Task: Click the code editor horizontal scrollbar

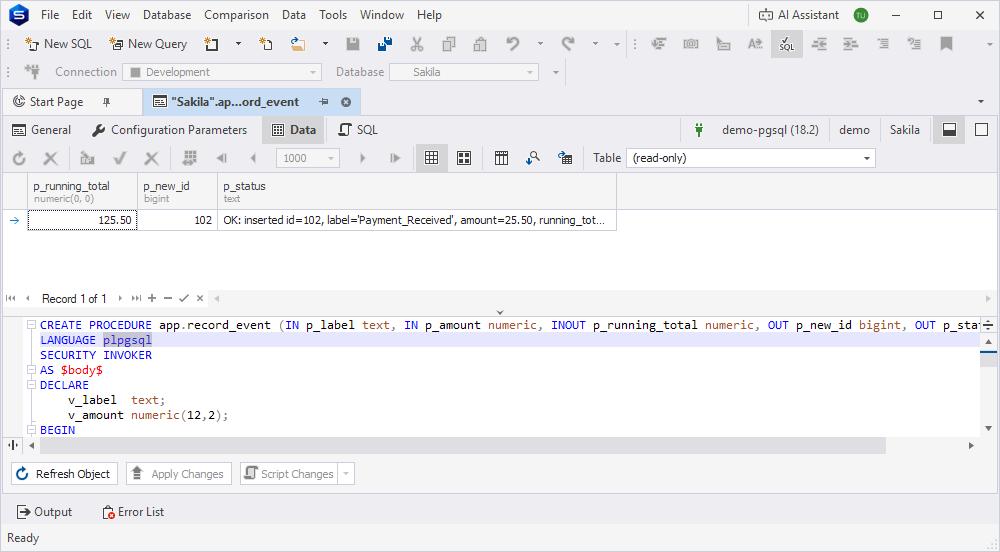Action: coord(462,446)
